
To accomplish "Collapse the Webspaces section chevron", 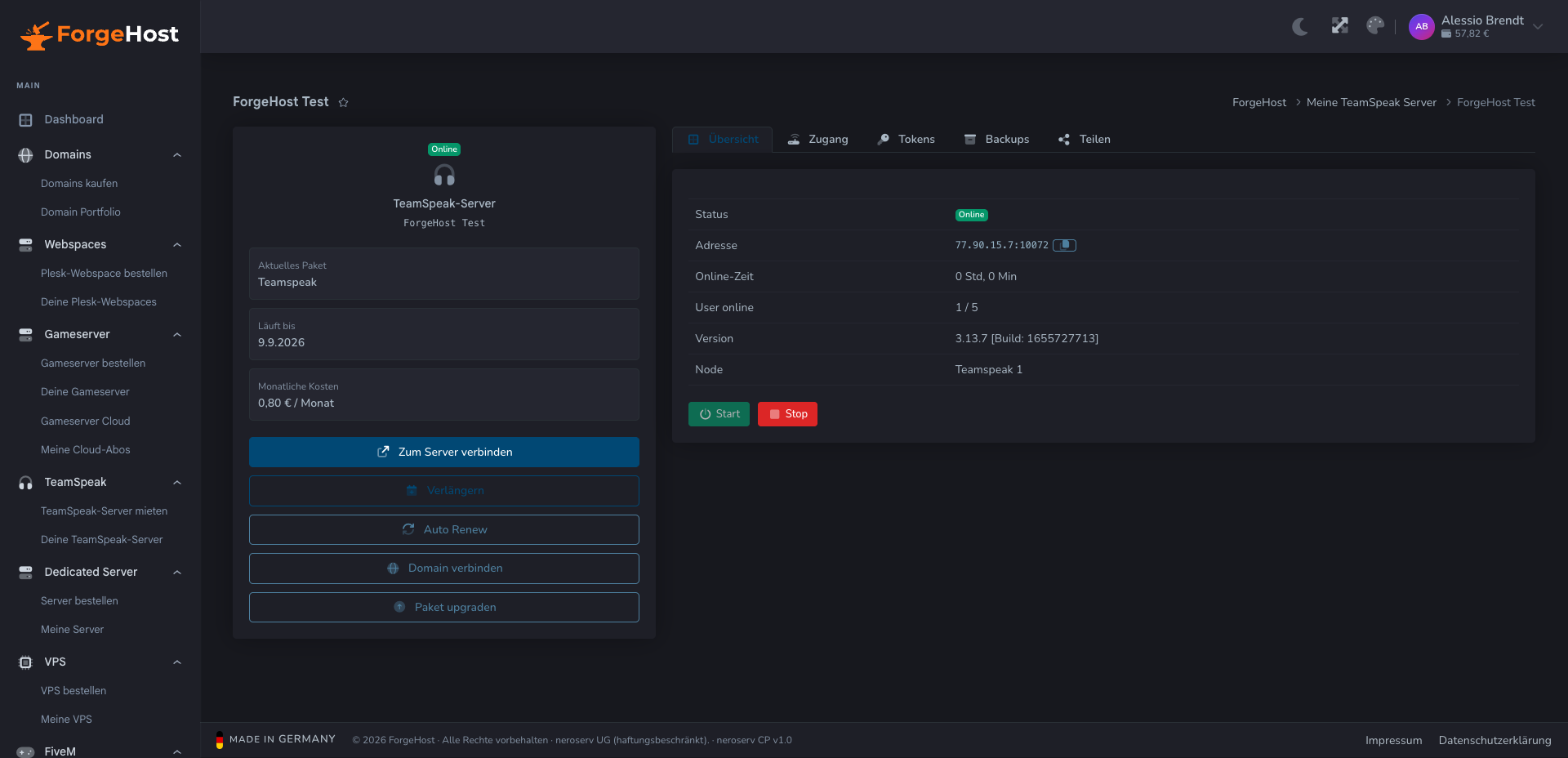I will (x=177, y=245).
